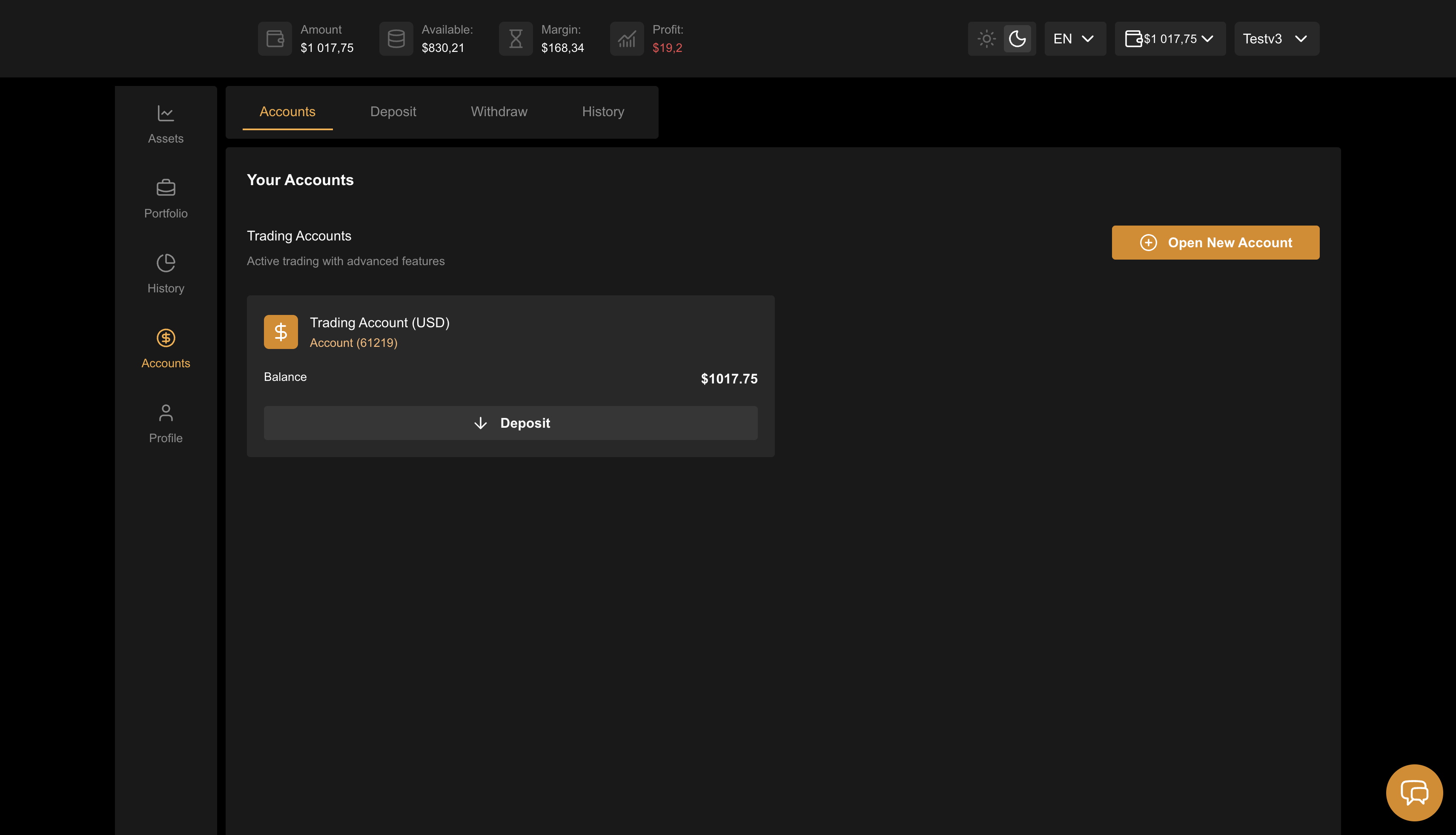Open the Portfolio briefcase icon
The height and width of the screenshot is (835, 1456).
coord(166,188)
